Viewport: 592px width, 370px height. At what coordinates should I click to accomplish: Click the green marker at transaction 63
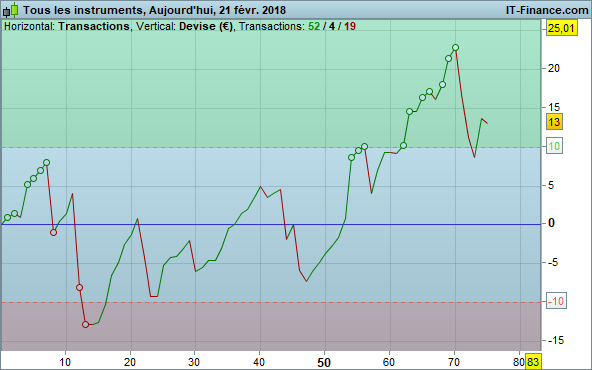410,111
